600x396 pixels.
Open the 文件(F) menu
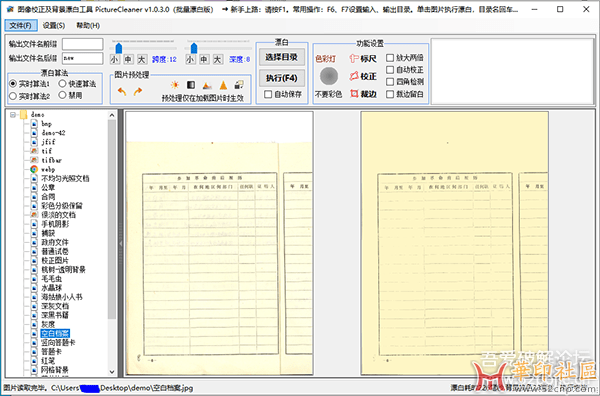coord(21,26)
